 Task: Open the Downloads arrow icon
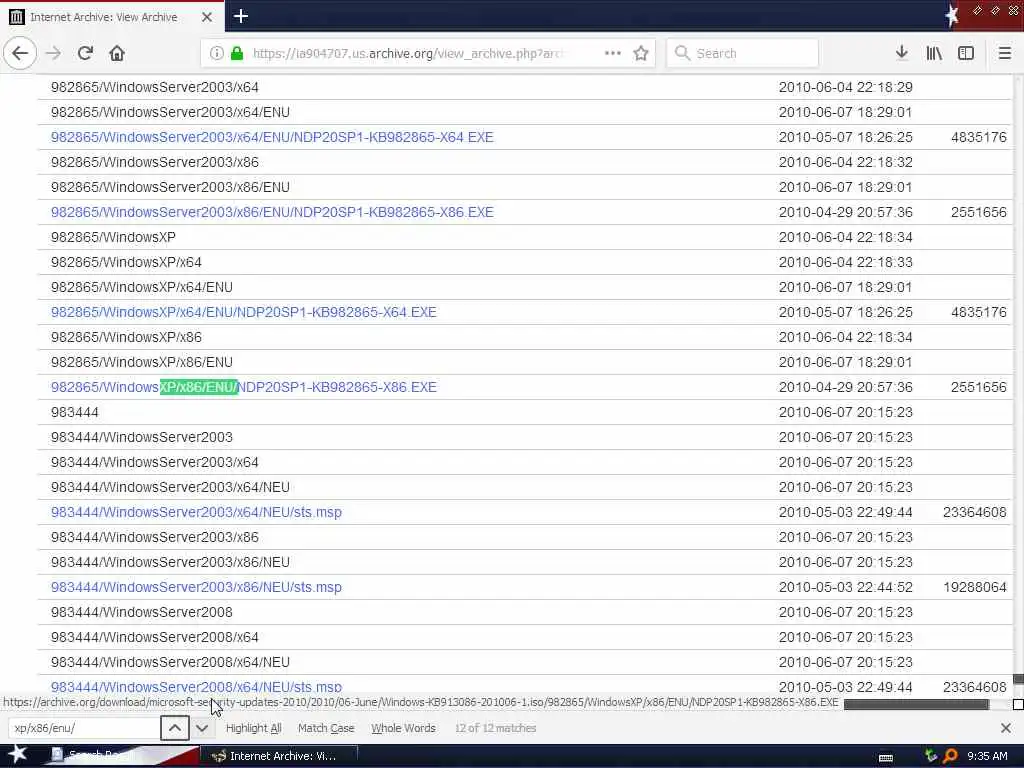[901, 53]
